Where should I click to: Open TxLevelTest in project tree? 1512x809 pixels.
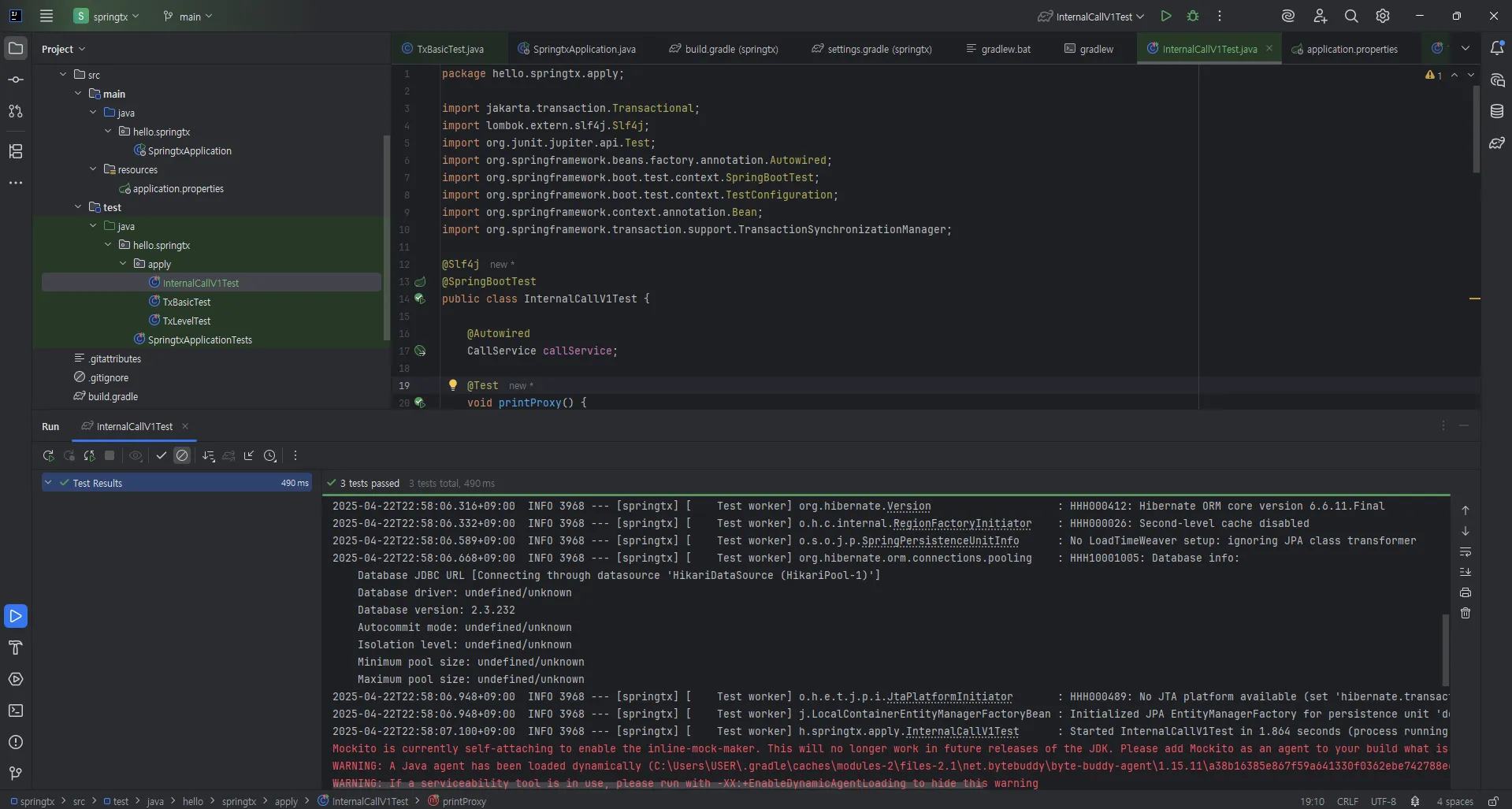point(186,321)
